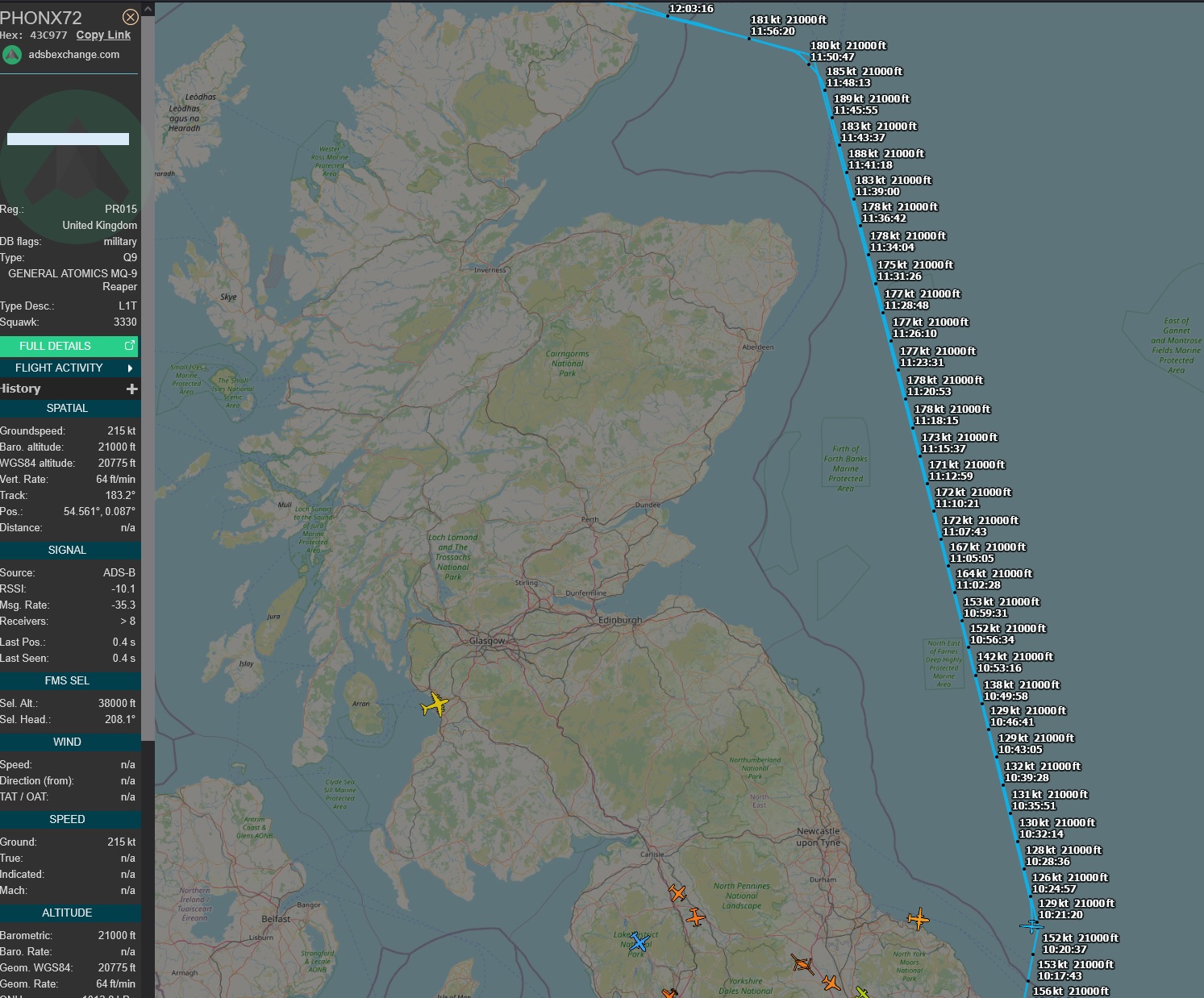This screenshot has height=998, width=1204.
Task: Click the Source value ADS-B
Action: tap(119, 573)
